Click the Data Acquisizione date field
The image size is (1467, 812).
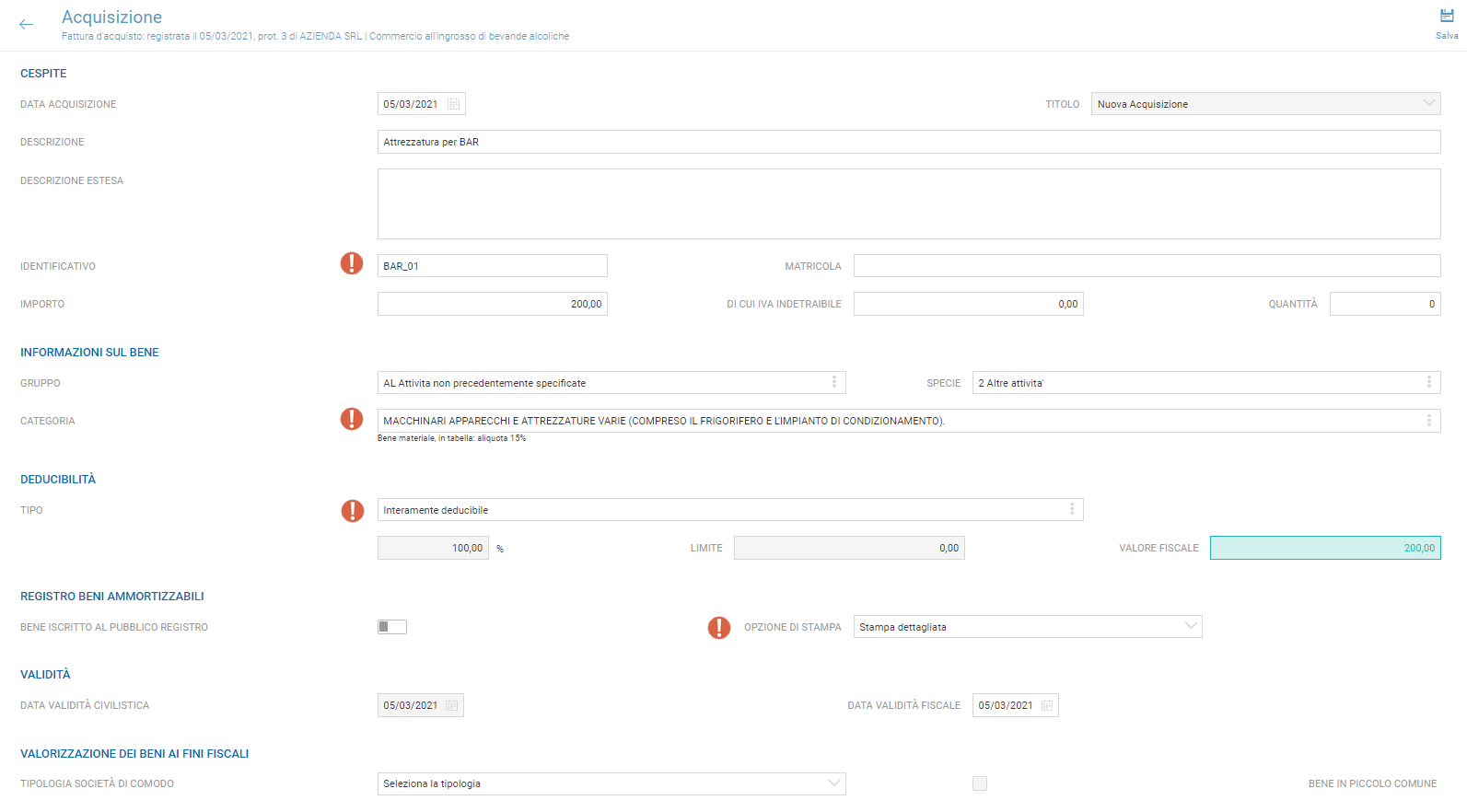tap(422, 104)
